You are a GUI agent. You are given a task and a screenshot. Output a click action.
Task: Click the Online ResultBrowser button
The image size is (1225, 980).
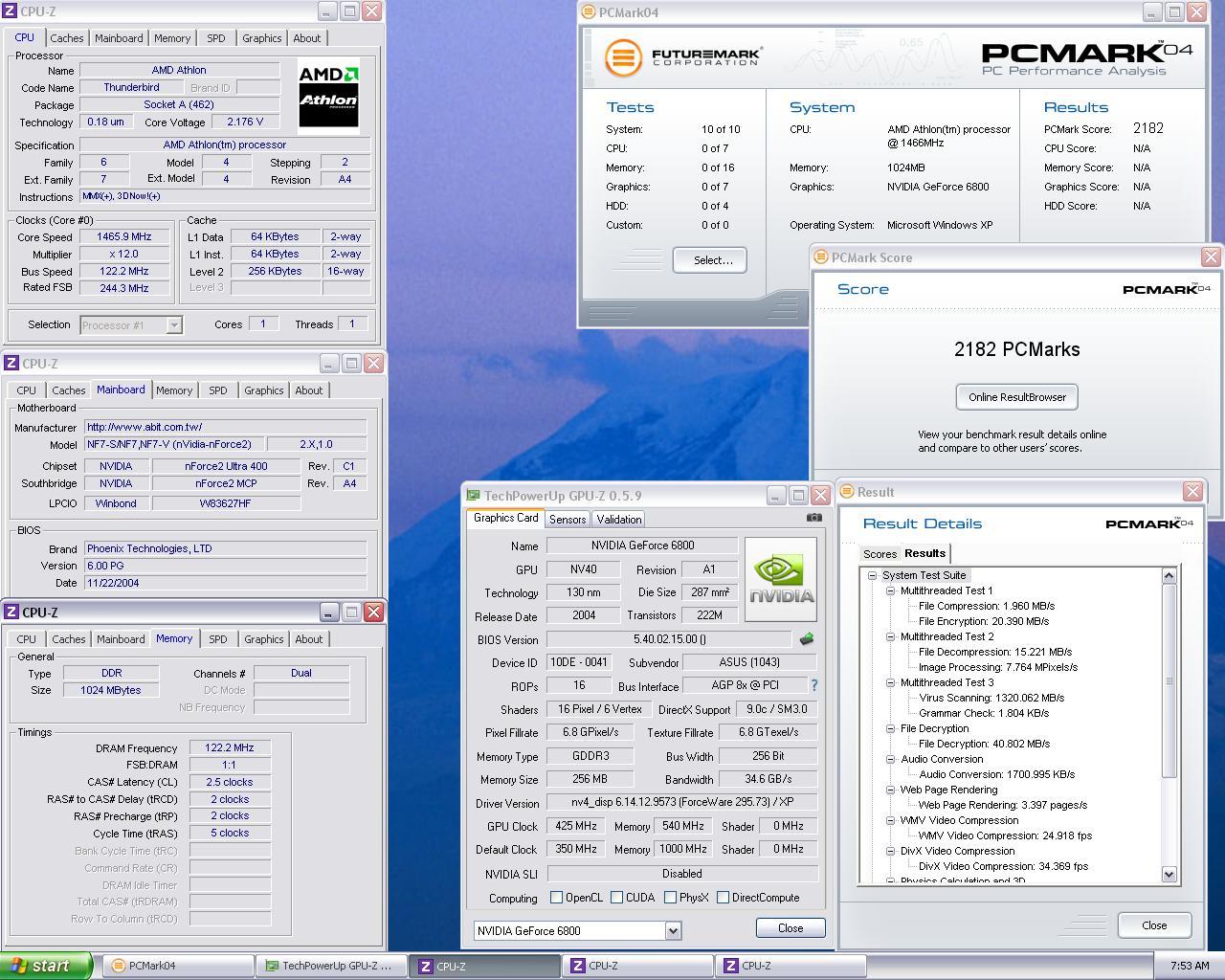tap(1016, 396)
